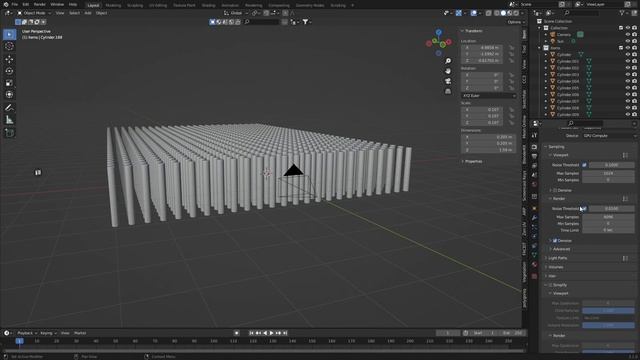Image resolution: width=640 pixels, height=360 pixels.
Task: Select the Annotate tool
Action: click(9, 108)
